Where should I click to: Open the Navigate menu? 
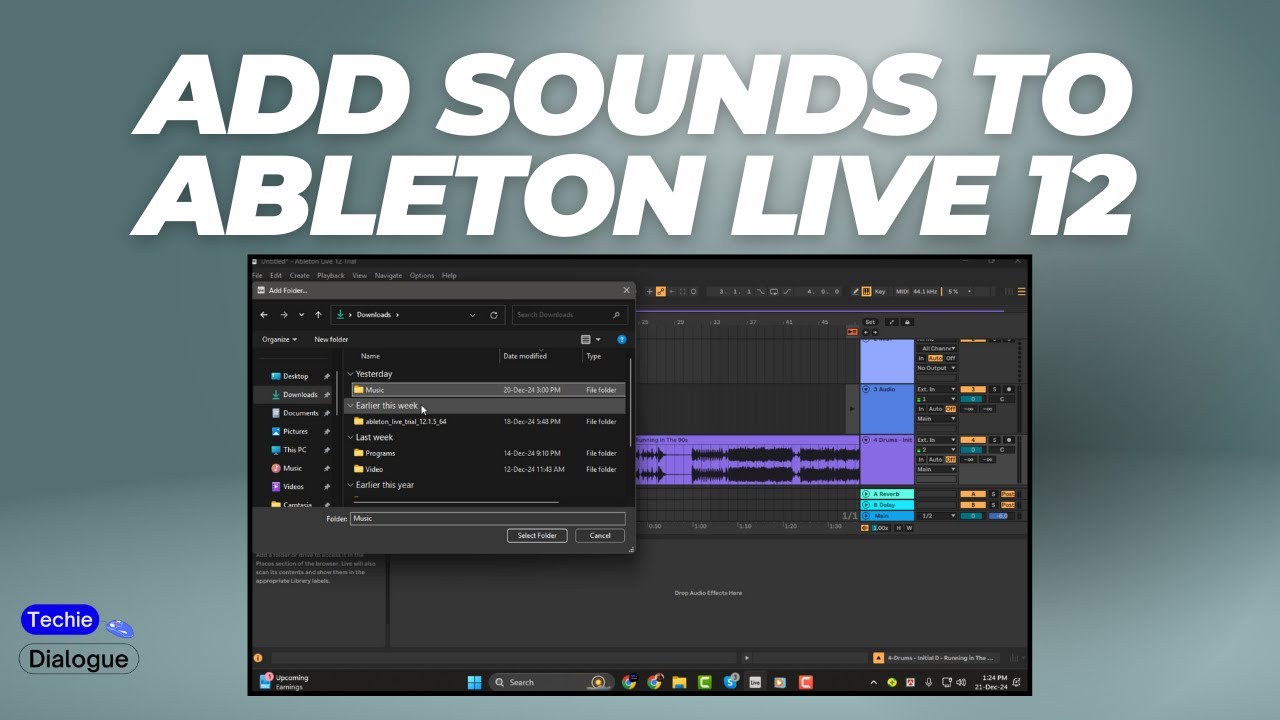pyautogui.click(x=388, y=275)
